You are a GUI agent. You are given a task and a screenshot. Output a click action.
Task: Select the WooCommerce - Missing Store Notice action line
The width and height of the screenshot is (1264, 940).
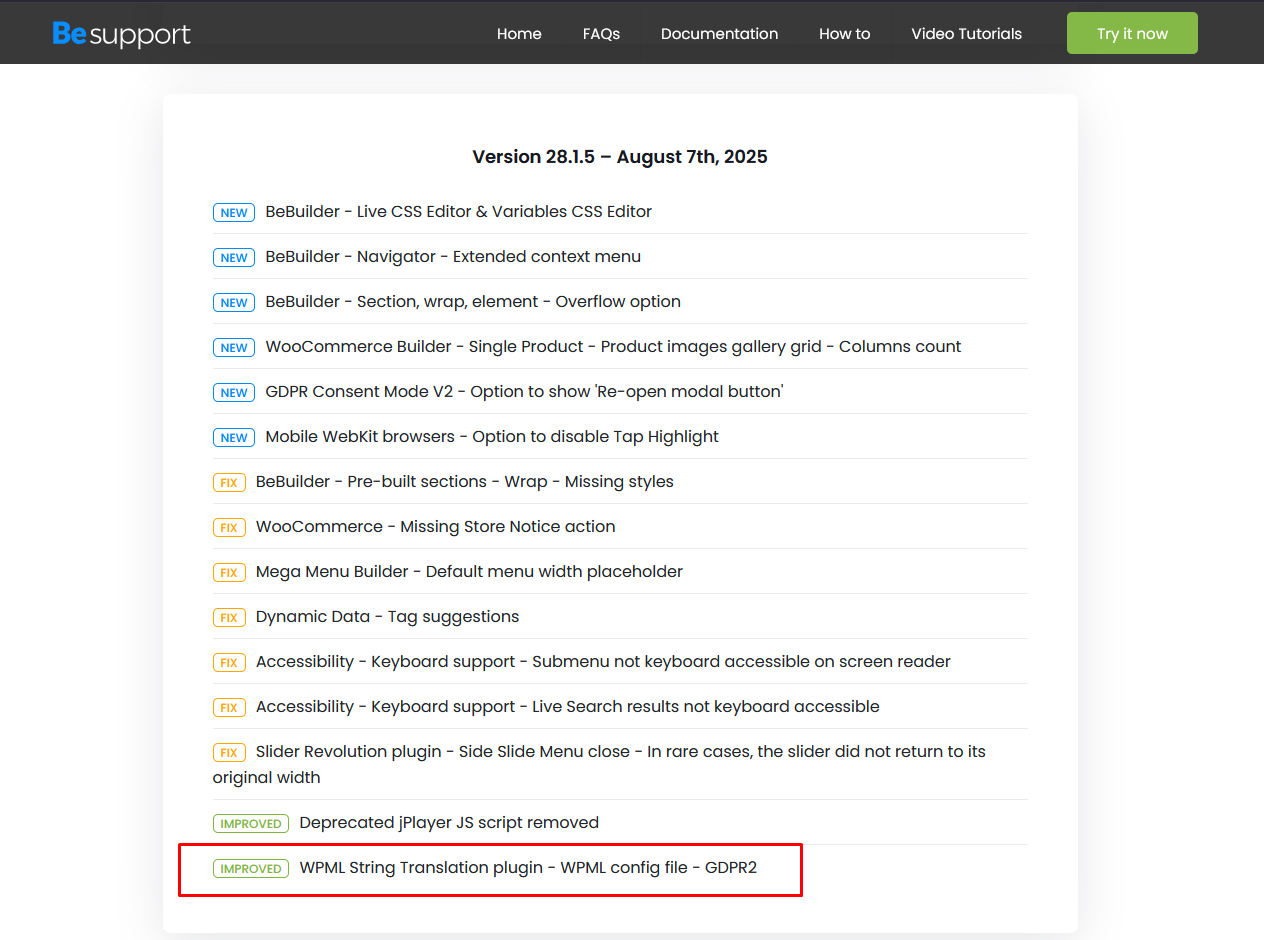(436, 527)
